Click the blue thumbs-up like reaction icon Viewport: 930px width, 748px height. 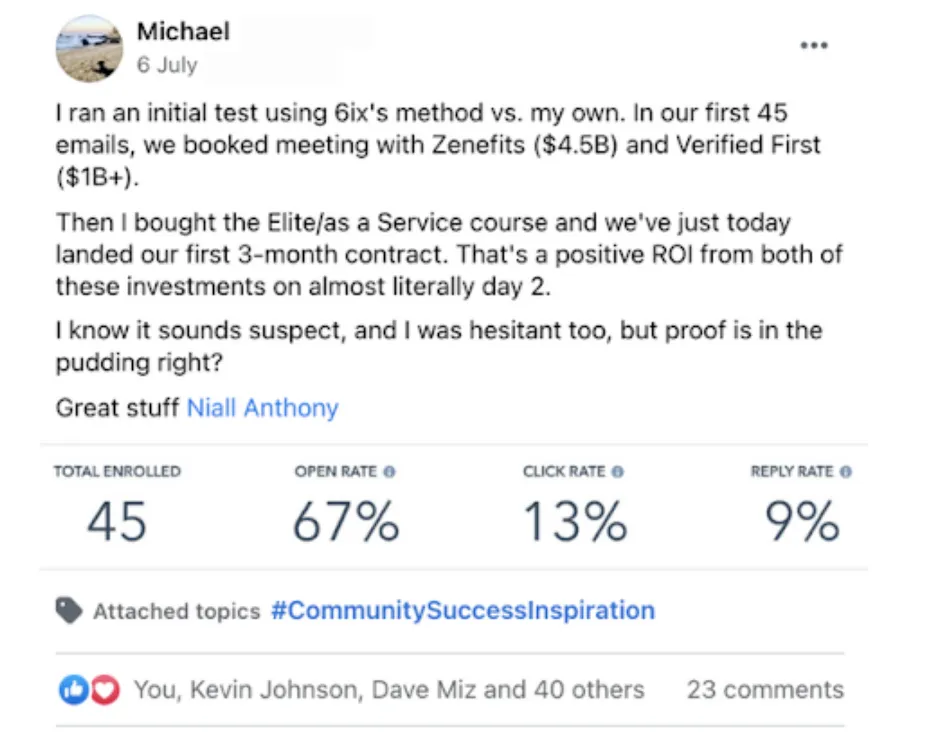[73, 689]
